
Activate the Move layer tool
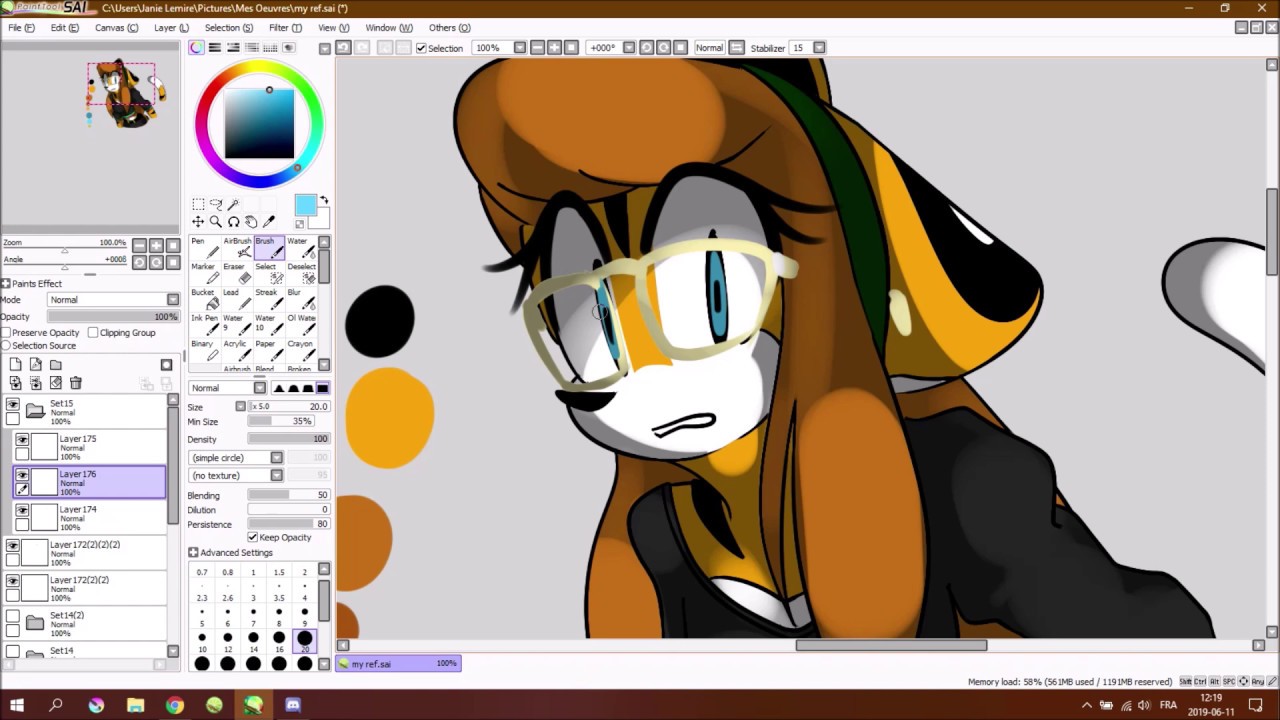coord(198,222)
